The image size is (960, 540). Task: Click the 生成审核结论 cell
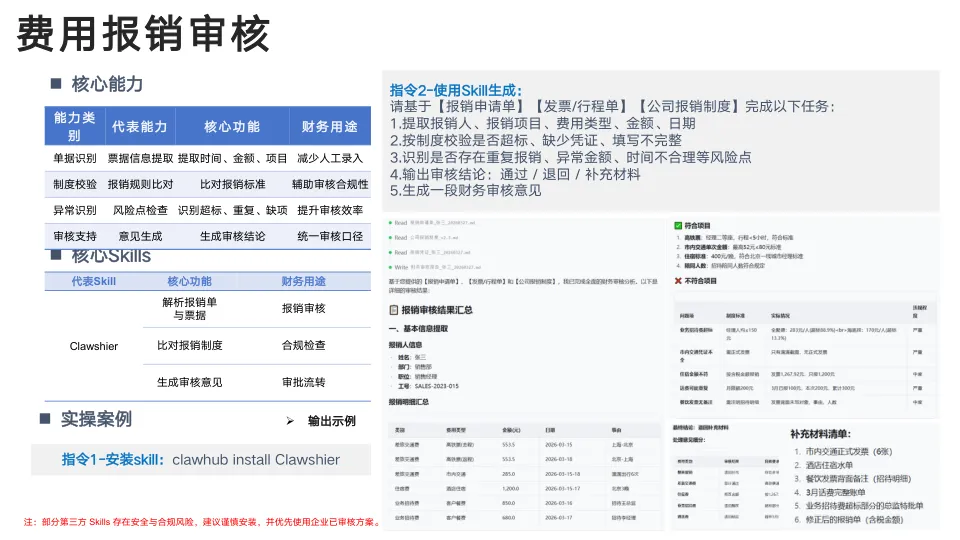click(x=233, y=236)
